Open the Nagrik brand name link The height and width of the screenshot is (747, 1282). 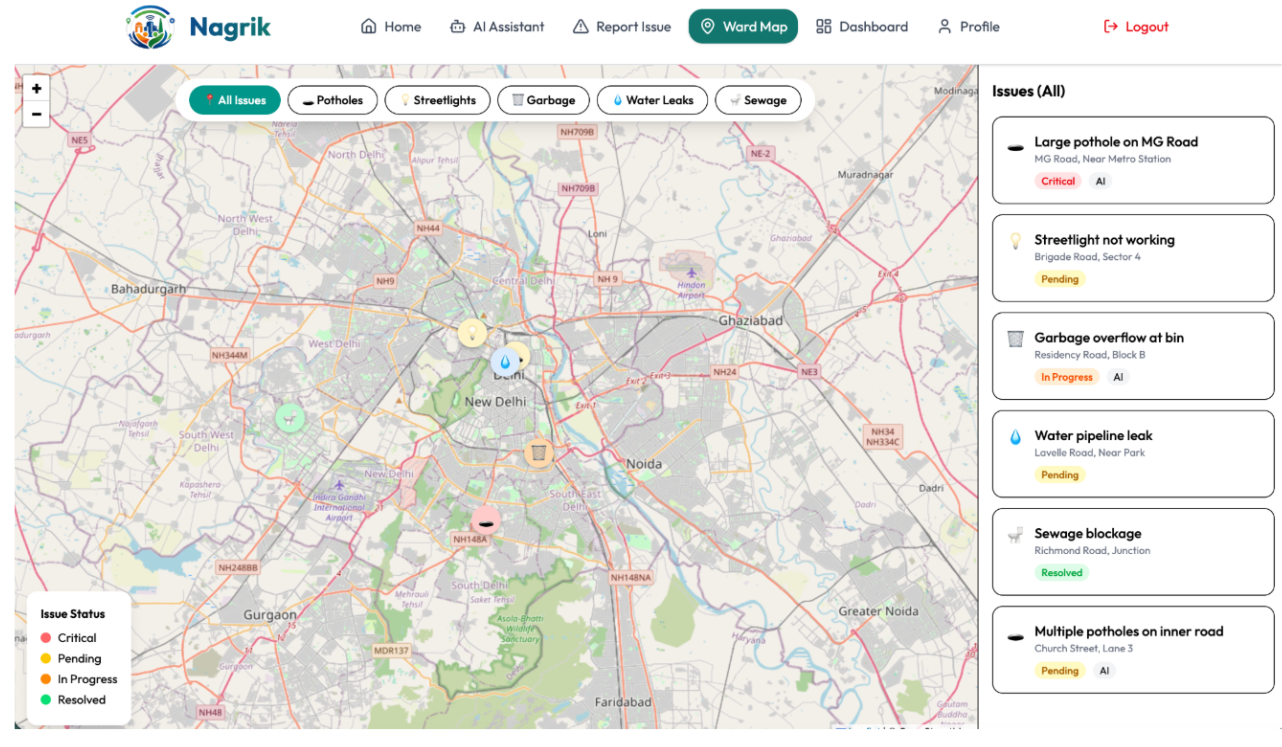230,27
